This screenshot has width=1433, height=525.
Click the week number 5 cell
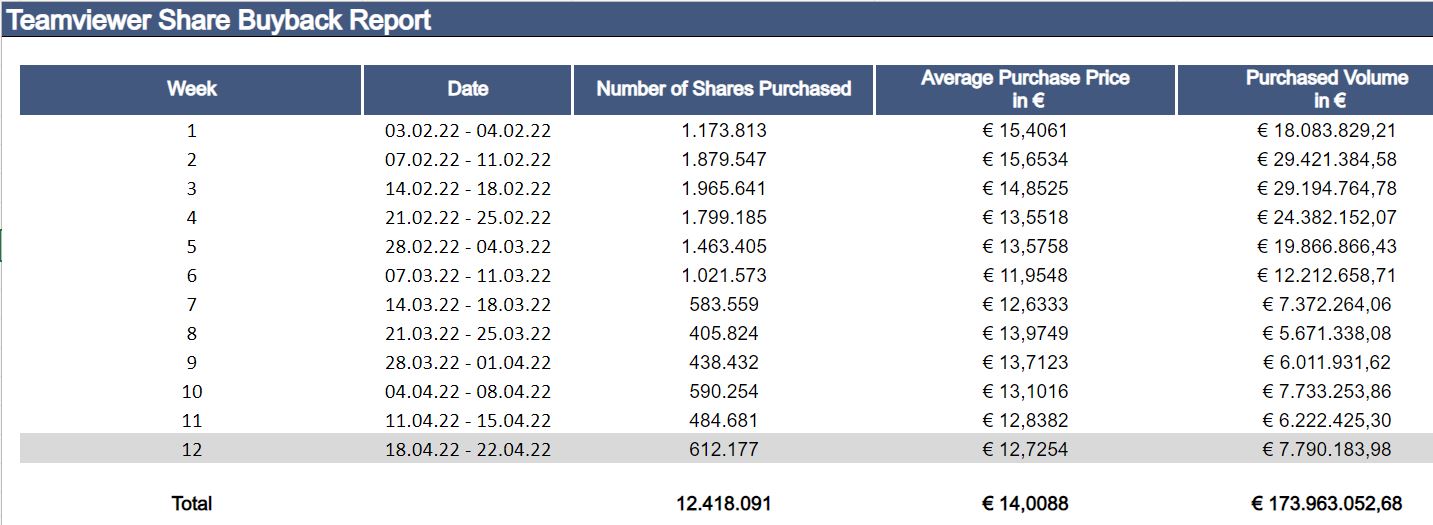coord(191,246)
